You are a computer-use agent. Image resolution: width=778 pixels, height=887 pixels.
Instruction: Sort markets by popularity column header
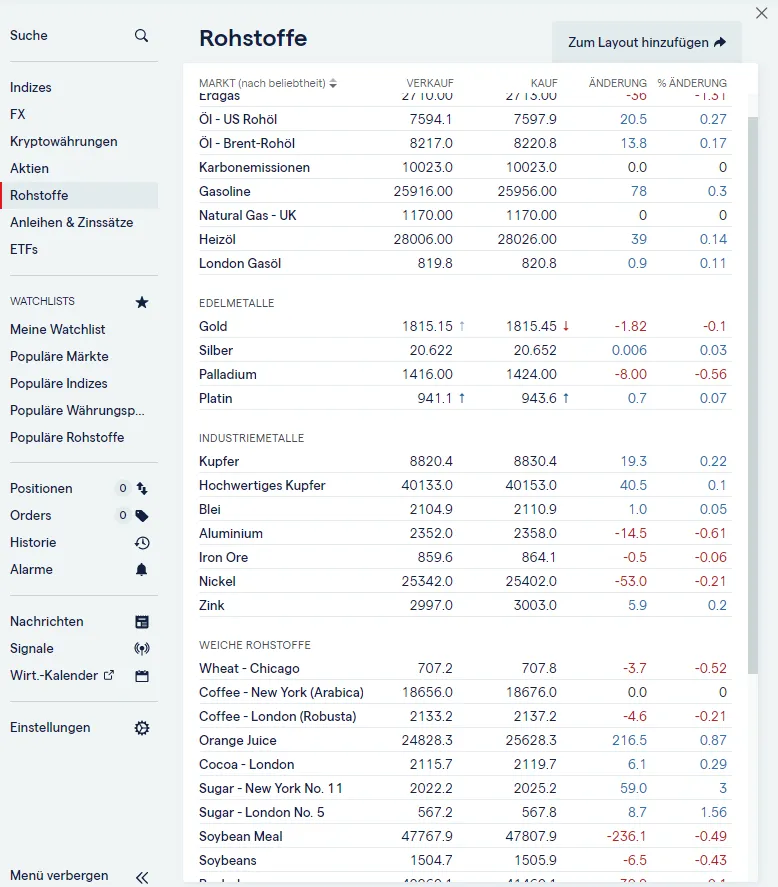267,83
